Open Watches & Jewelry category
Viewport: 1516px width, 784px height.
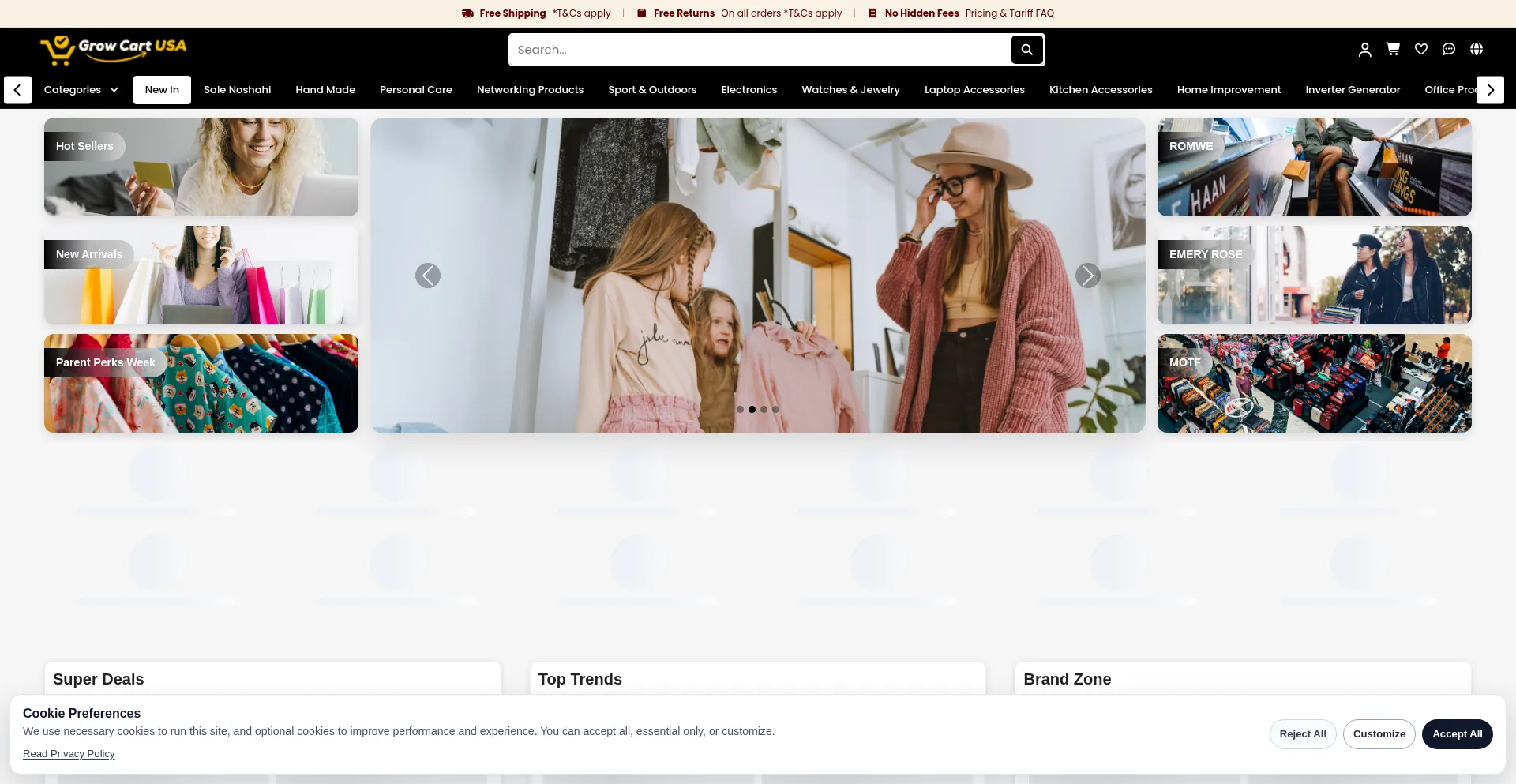[x=851, y=90]
